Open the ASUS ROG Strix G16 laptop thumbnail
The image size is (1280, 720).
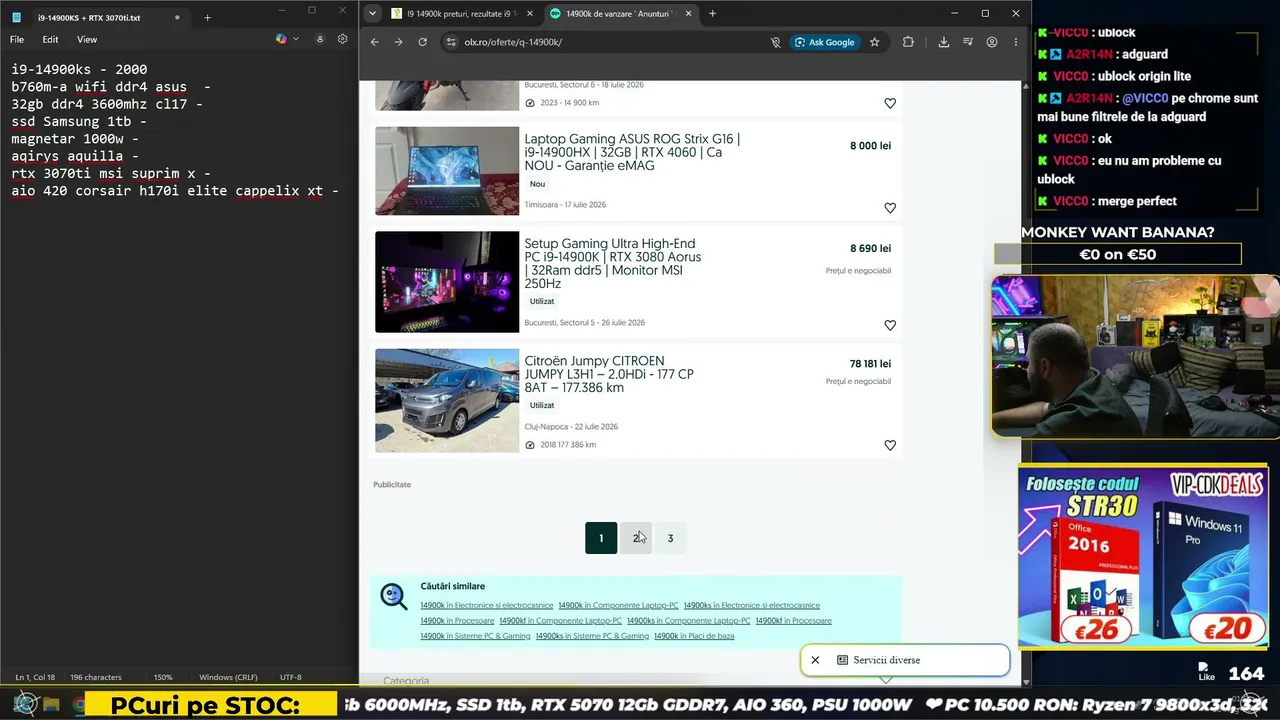point(447,171)
